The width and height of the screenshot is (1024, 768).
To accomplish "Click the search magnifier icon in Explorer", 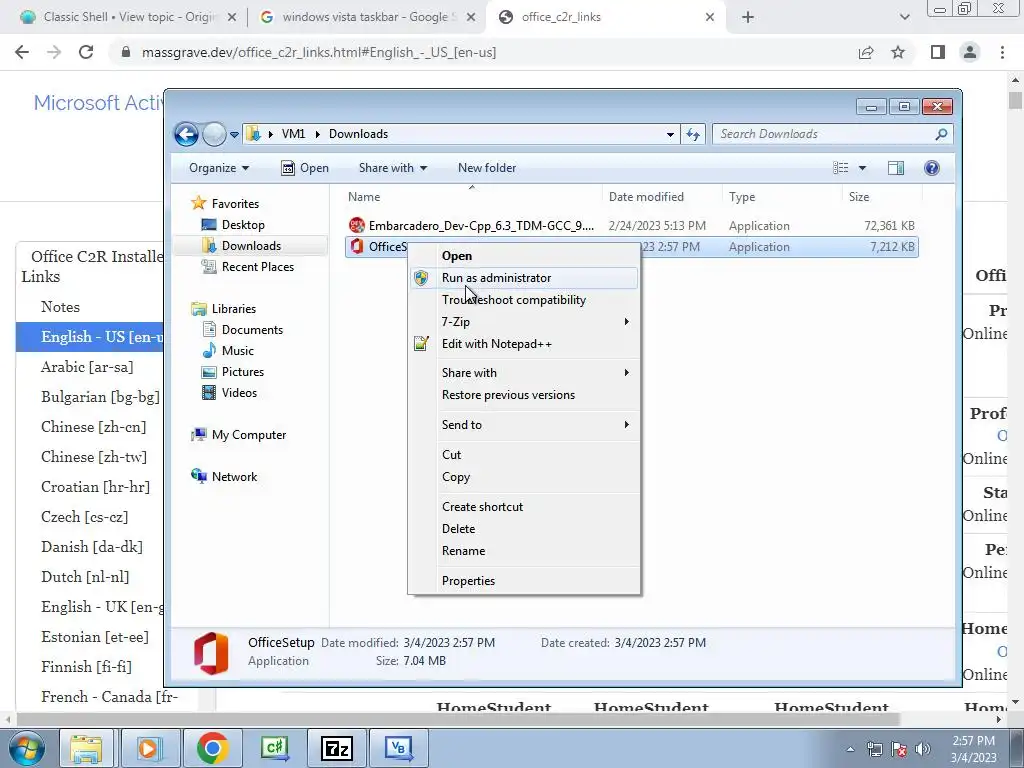I will (x=941, y=135).
